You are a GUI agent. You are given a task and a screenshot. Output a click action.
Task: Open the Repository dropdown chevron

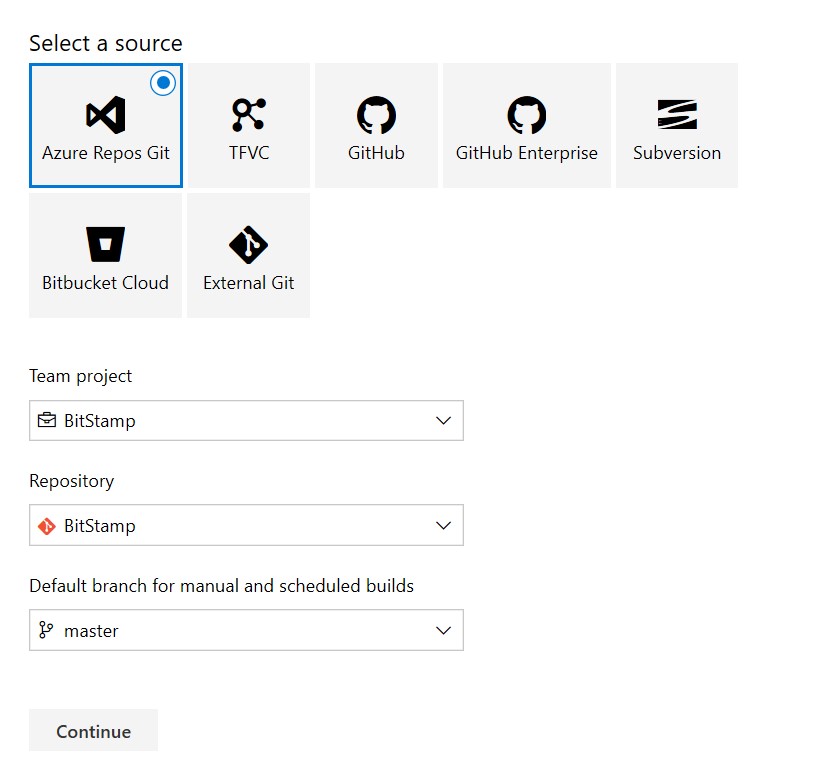[443, 525]
